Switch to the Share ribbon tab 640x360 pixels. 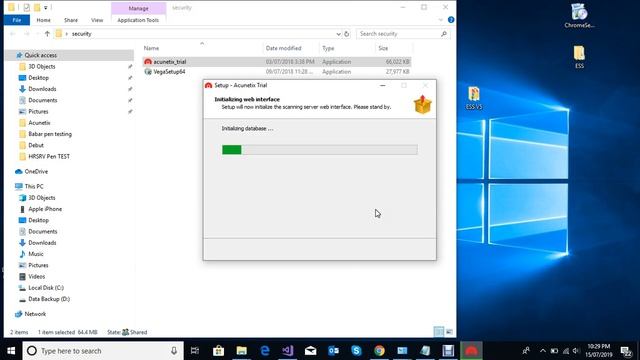(71, 20)
